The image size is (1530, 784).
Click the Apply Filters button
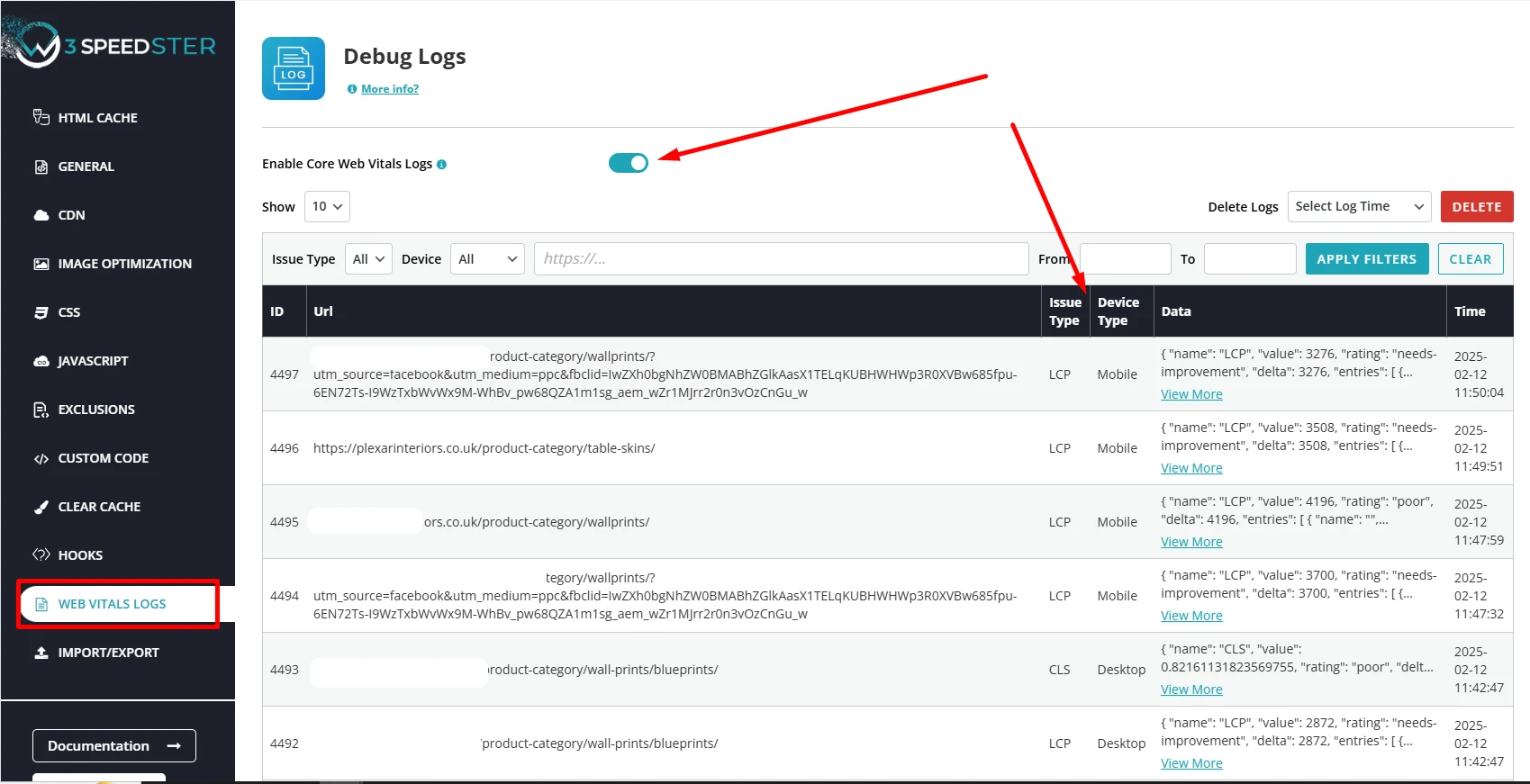(x=1366, y=259)
